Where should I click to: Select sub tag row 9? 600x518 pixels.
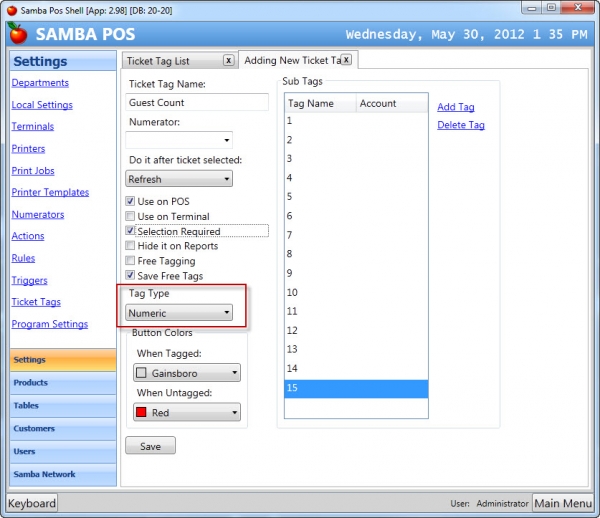point(356,273)
